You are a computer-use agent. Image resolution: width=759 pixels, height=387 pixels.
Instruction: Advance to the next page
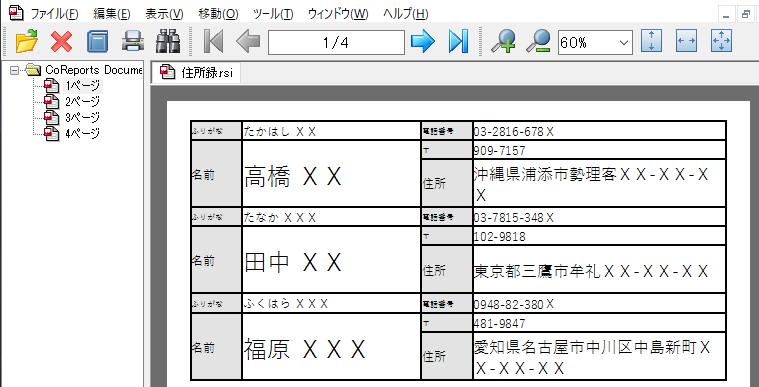tap(423, 42)
